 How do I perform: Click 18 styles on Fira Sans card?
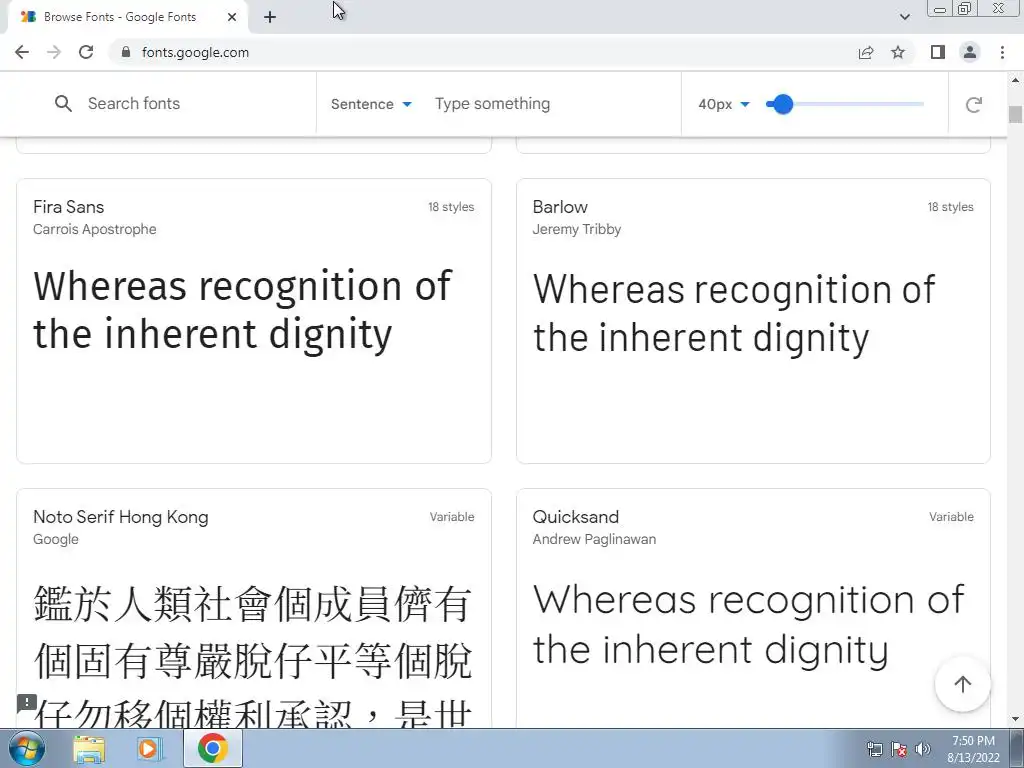tap(451, 207)
